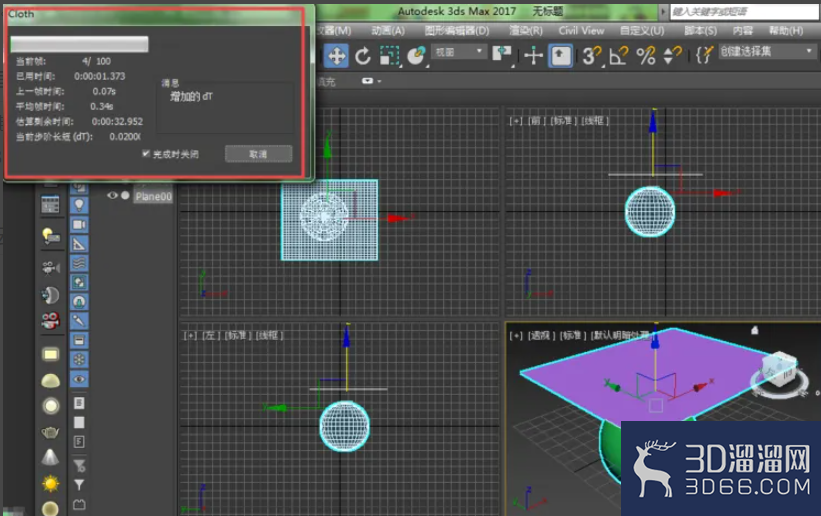
Task: Toggle display of bones filter
Action: pyautogui.click(x=79, y=321)
